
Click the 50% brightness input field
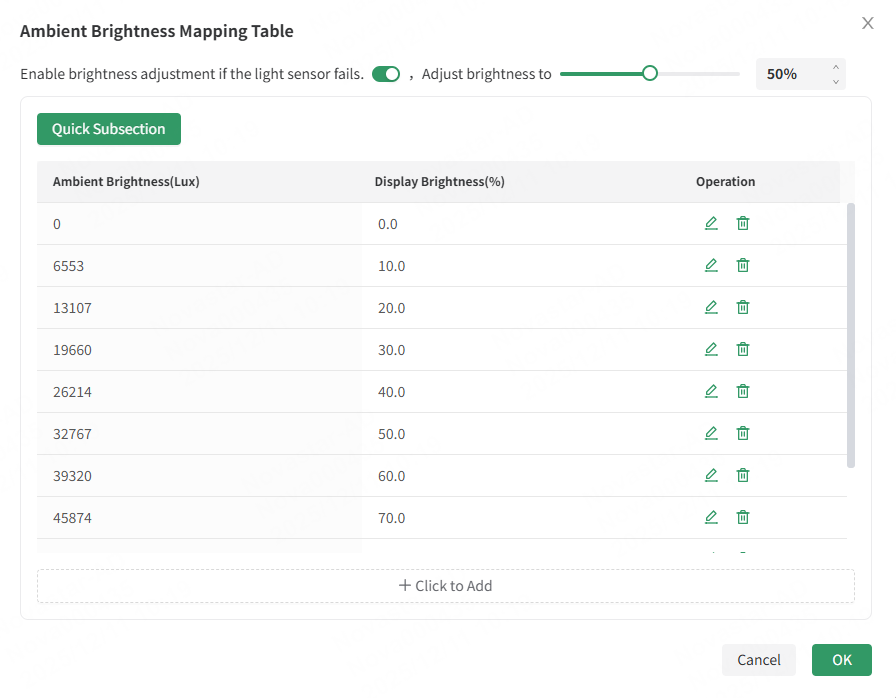tap(790, 74)
